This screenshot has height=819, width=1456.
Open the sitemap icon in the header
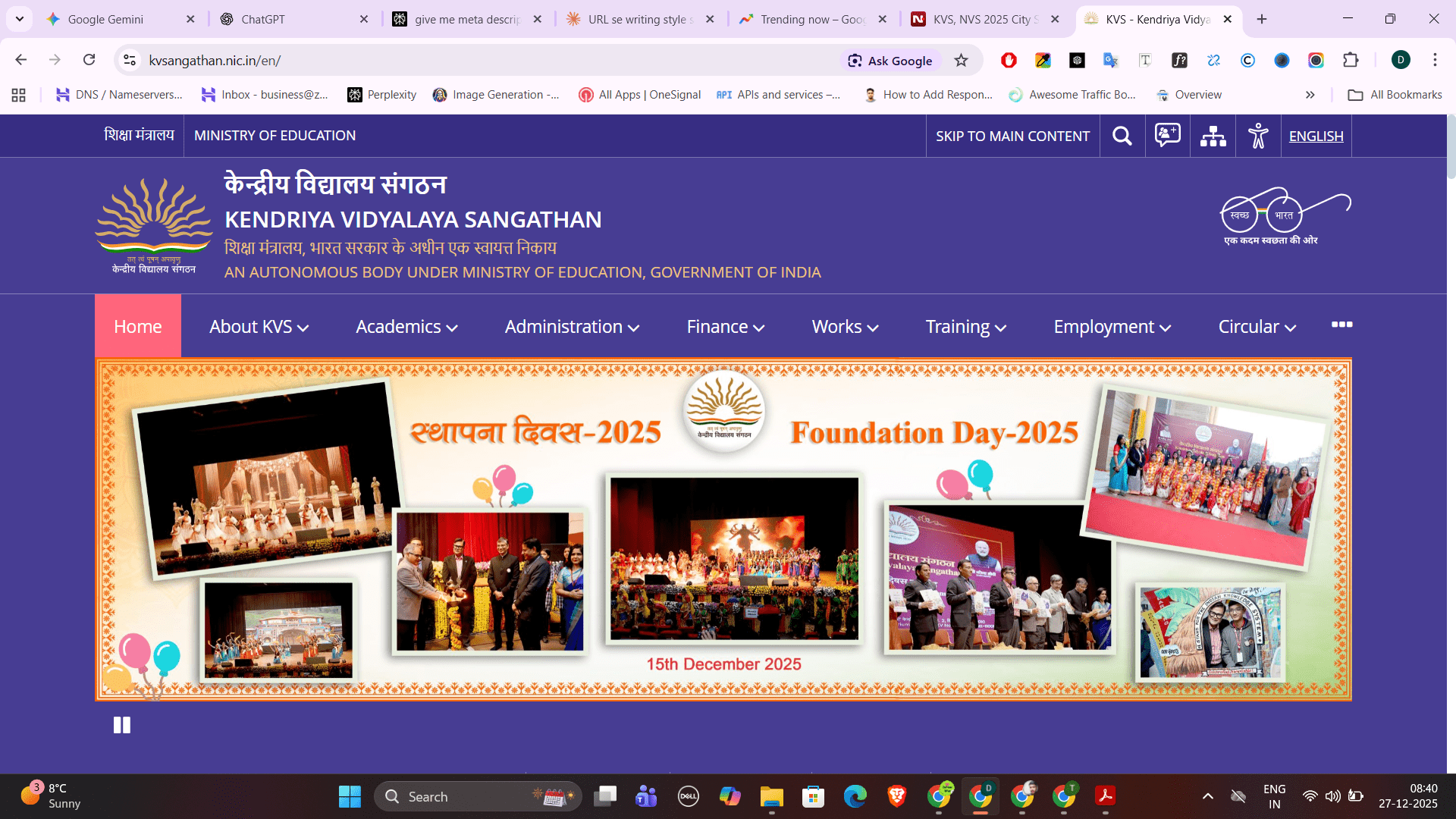pyautogui.click(x=1212, y=136)
